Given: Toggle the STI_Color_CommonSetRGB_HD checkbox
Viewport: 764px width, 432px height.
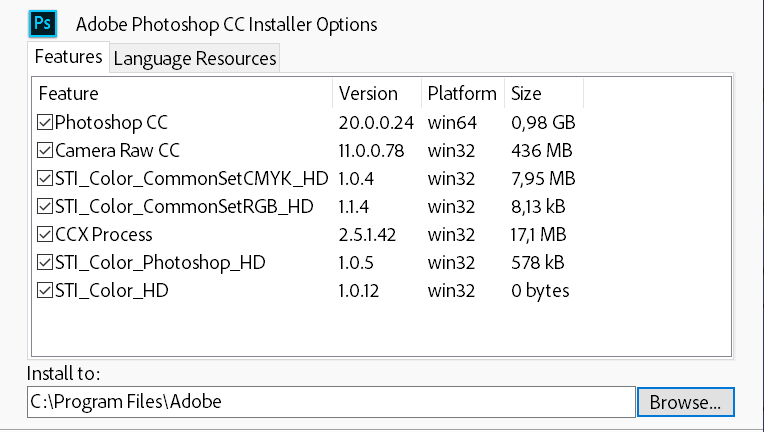Looking at the screenshot, I should 45,207.
